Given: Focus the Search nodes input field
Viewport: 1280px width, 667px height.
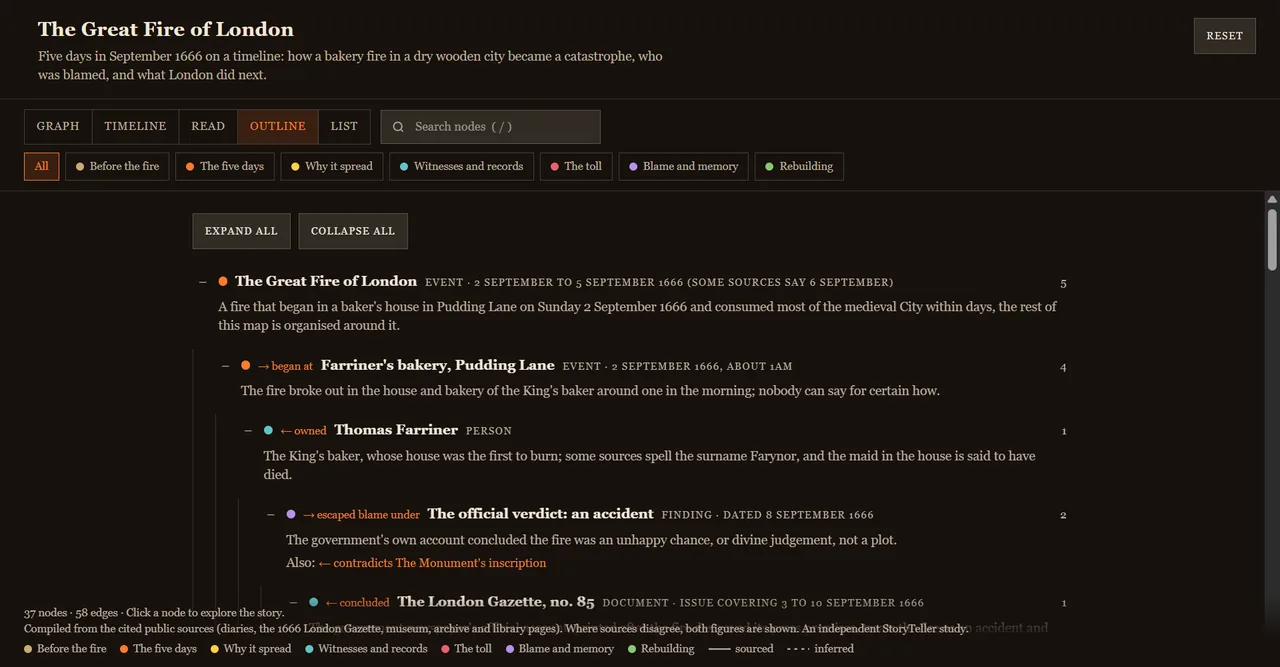Looking at the screenshot, I should [490, 127].
